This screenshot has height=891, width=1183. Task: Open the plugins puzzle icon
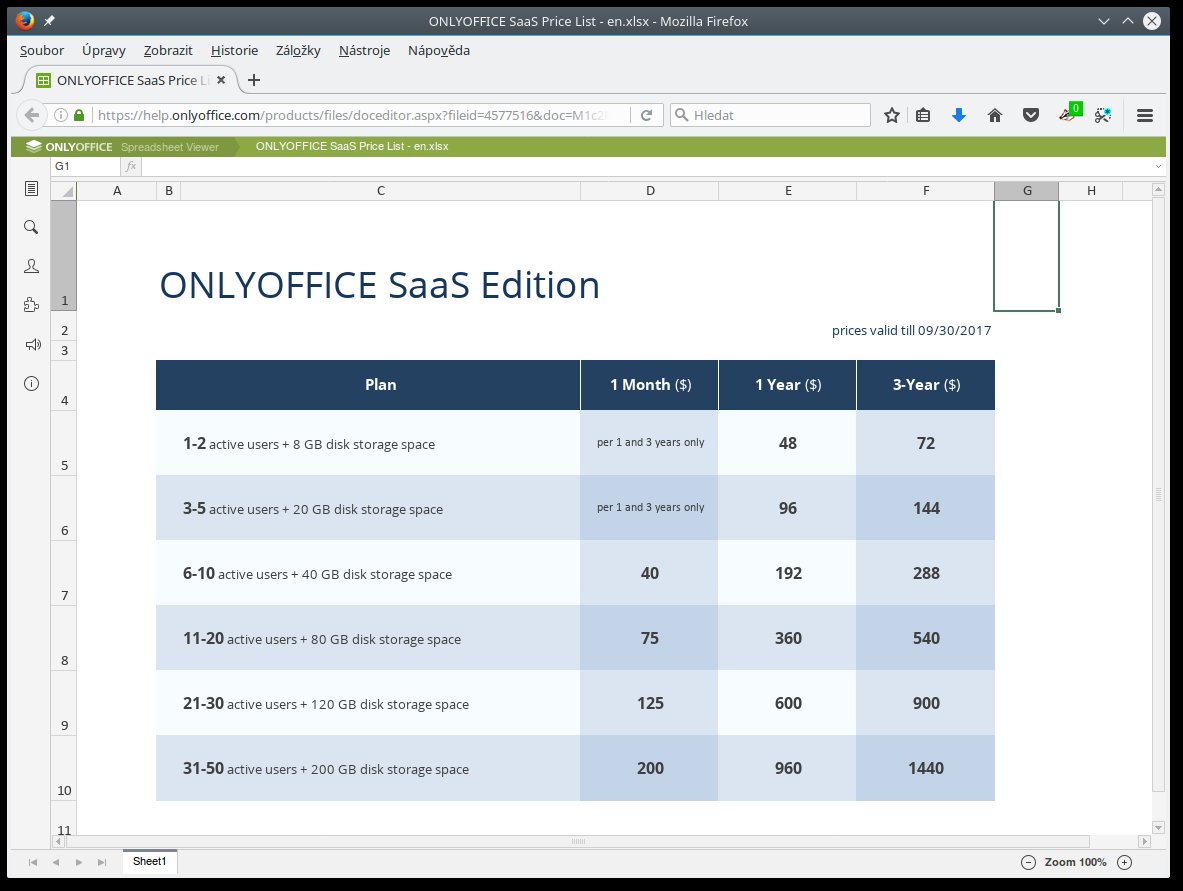(31, 305)
